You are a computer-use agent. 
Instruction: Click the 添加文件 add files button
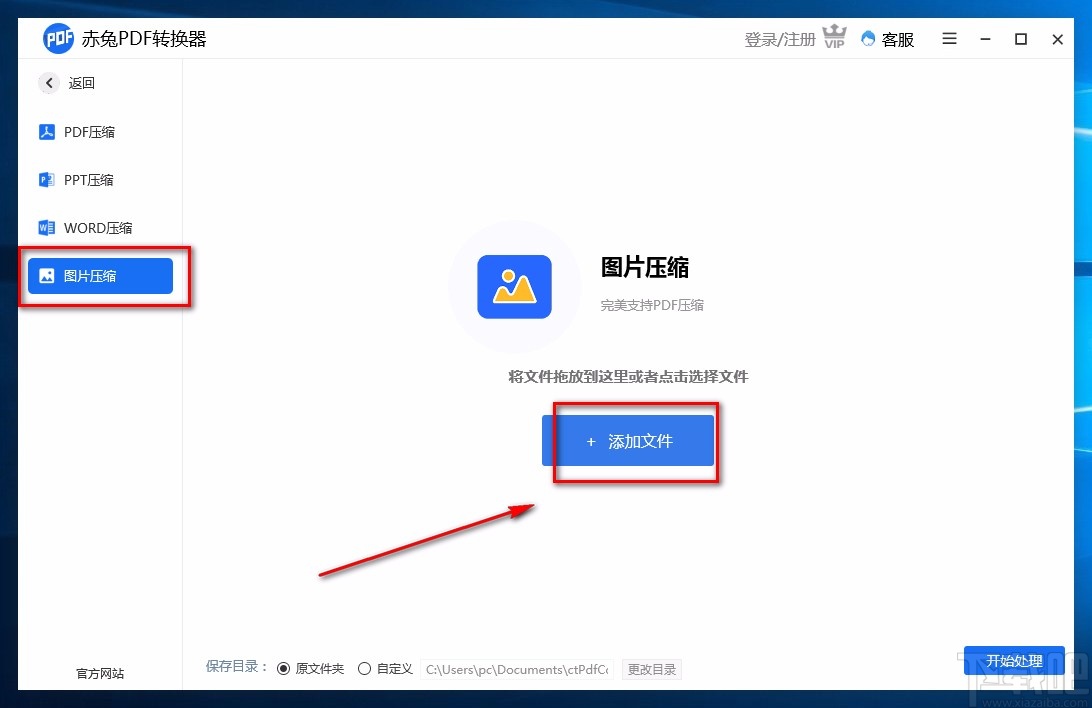[x=630, y=441]
